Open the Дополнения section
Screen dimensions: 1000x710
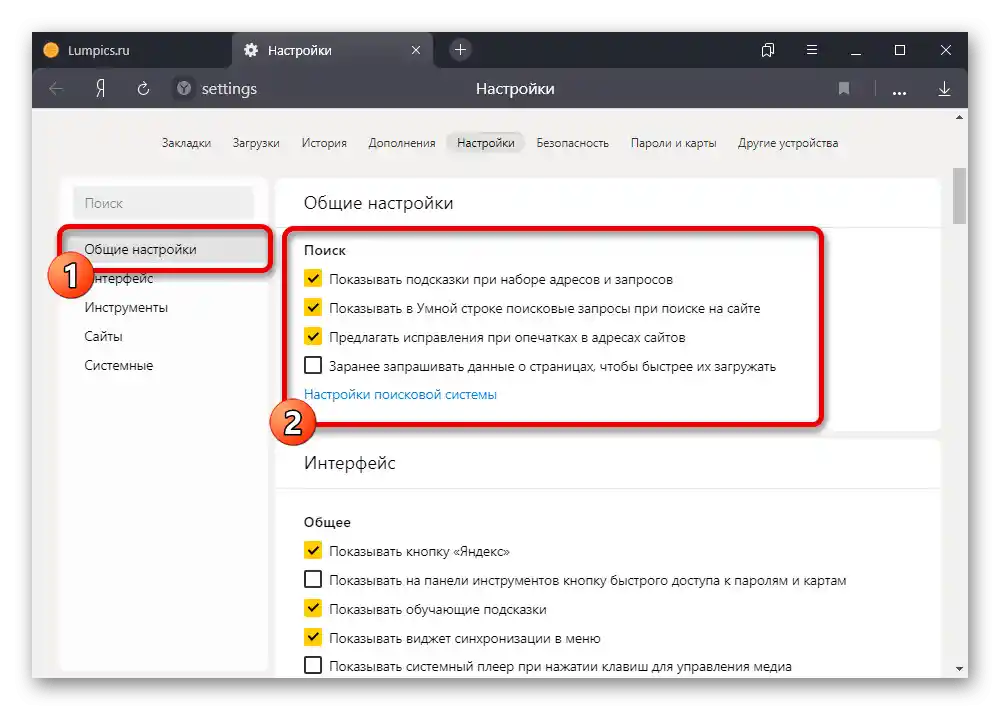coord(402,143)
